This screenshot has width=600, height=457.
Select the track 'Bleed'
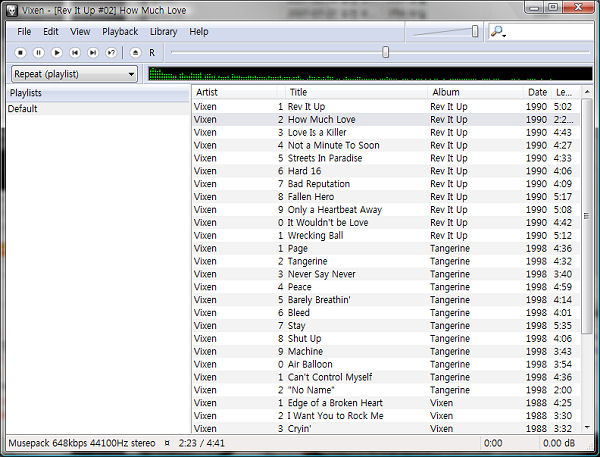(x=386, y=313)
